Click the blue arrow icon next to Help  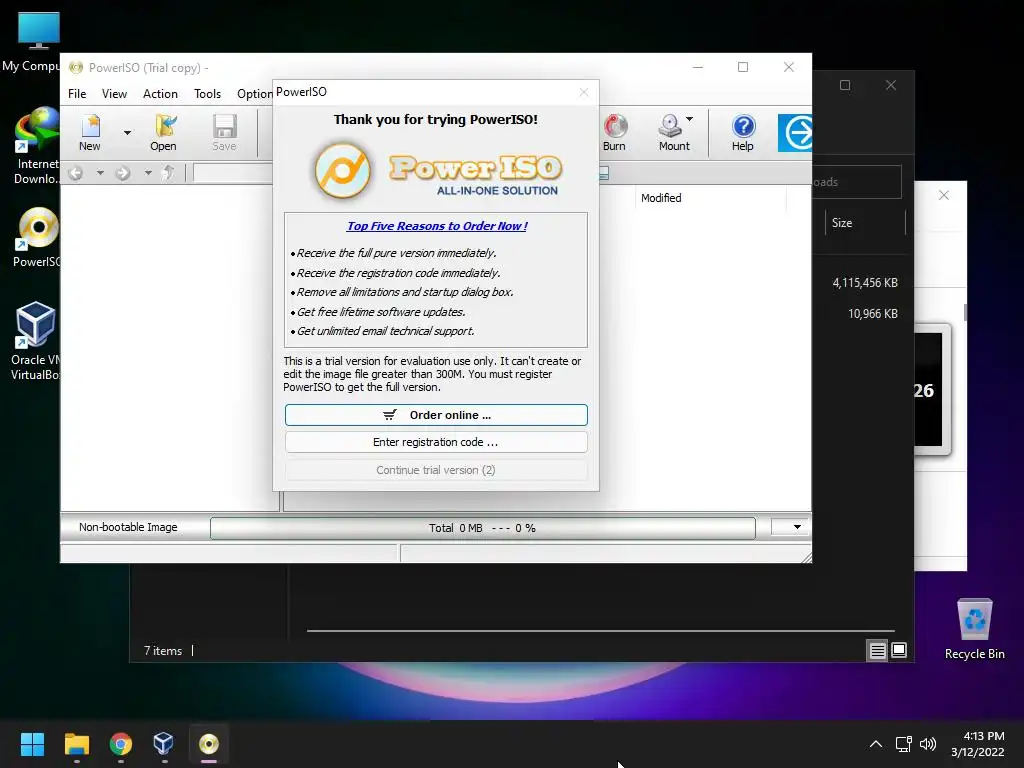tap(795, 133)
